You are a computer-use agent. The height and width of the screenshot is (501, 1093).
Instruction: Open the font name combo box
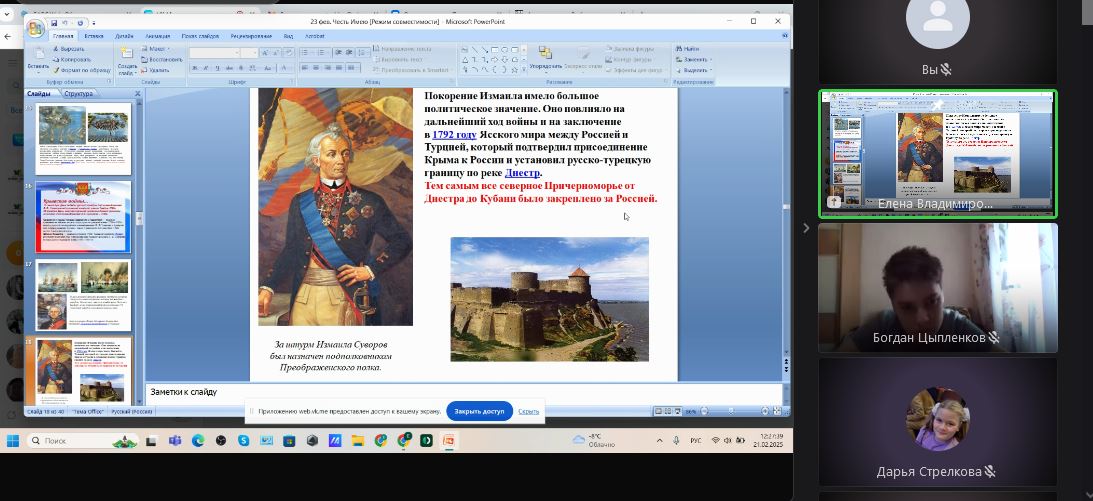point(214,53)
